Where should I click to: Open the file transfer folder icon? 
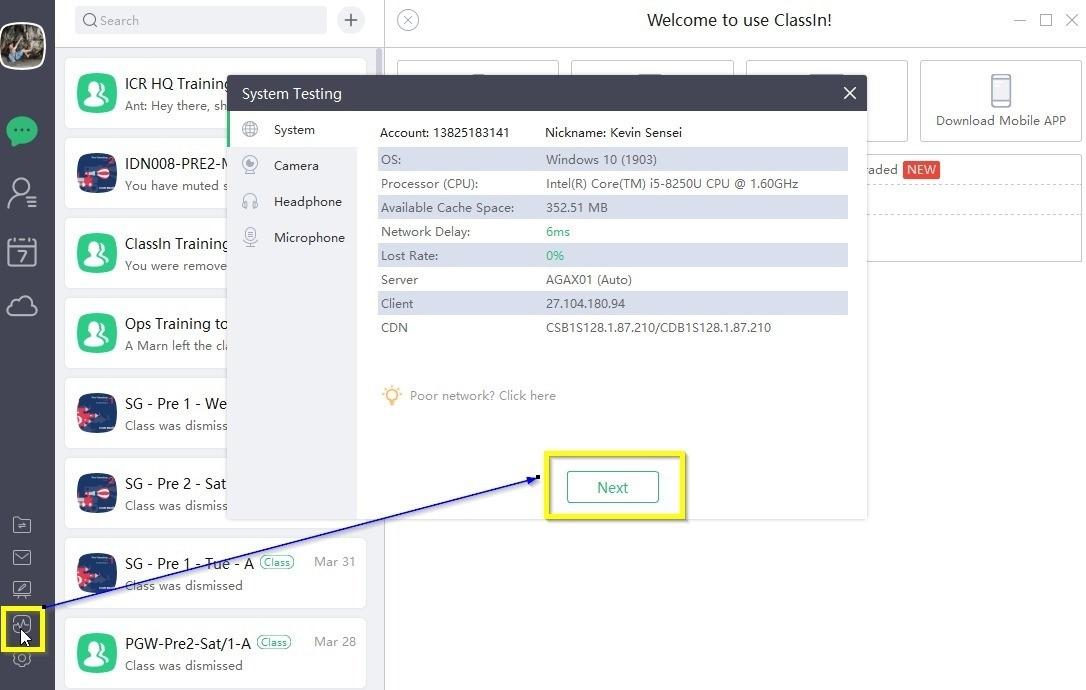point(22,525)
